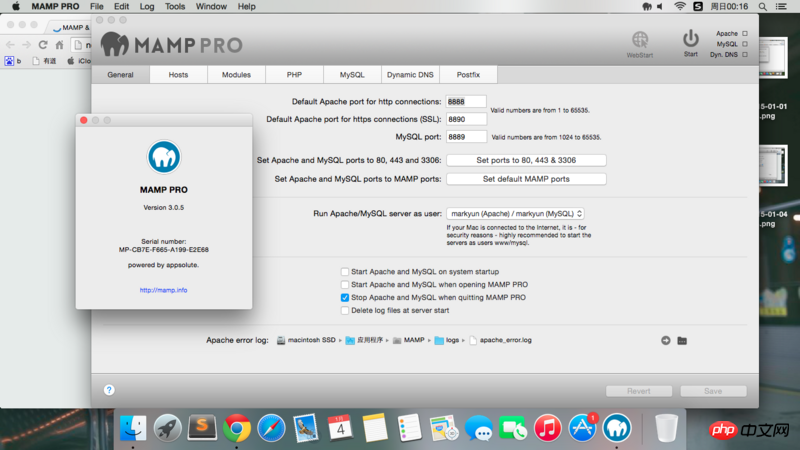Launch Google Chrome from the dock
Image resolution: width=800 pixels, height=450 pixels.
tap(237, 427)
